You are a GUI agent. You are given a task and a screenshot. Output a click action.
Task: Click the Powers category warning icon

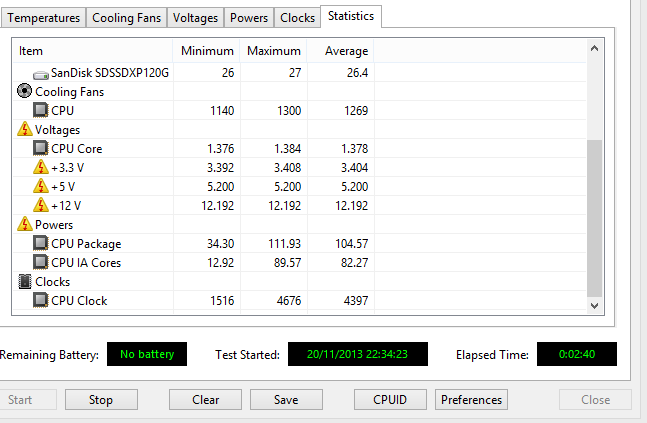pyautogui.click(x=25, y=225)
